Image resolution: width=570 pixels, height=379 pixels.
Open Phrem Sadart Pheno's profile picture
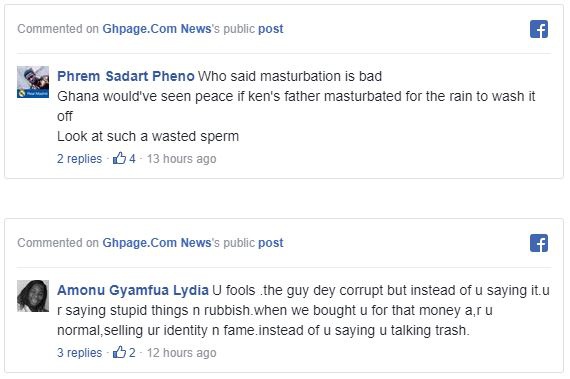coord(33,82)
